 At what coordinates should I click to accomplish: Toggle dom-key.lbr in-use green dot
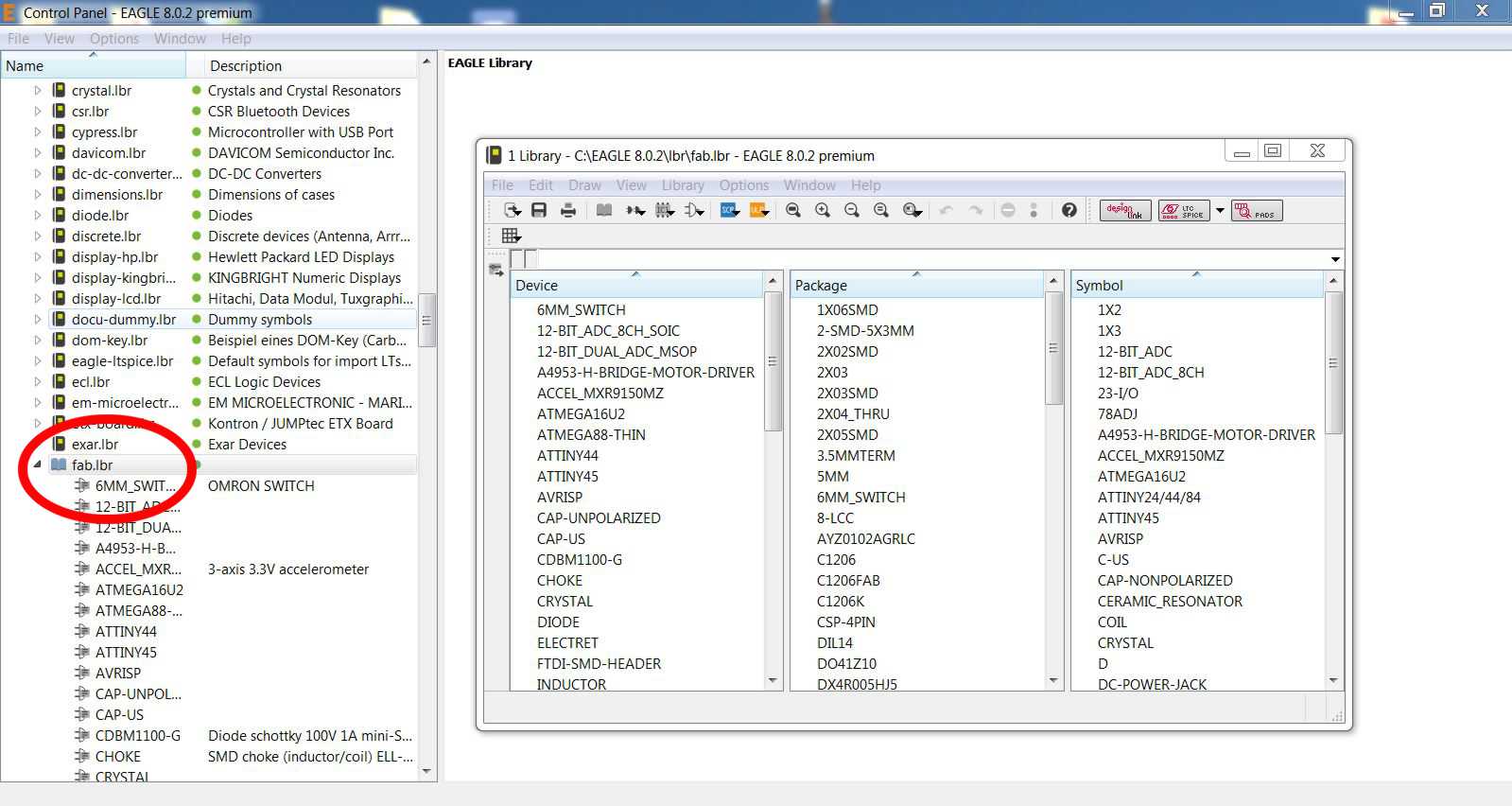[x=197, y=341]
